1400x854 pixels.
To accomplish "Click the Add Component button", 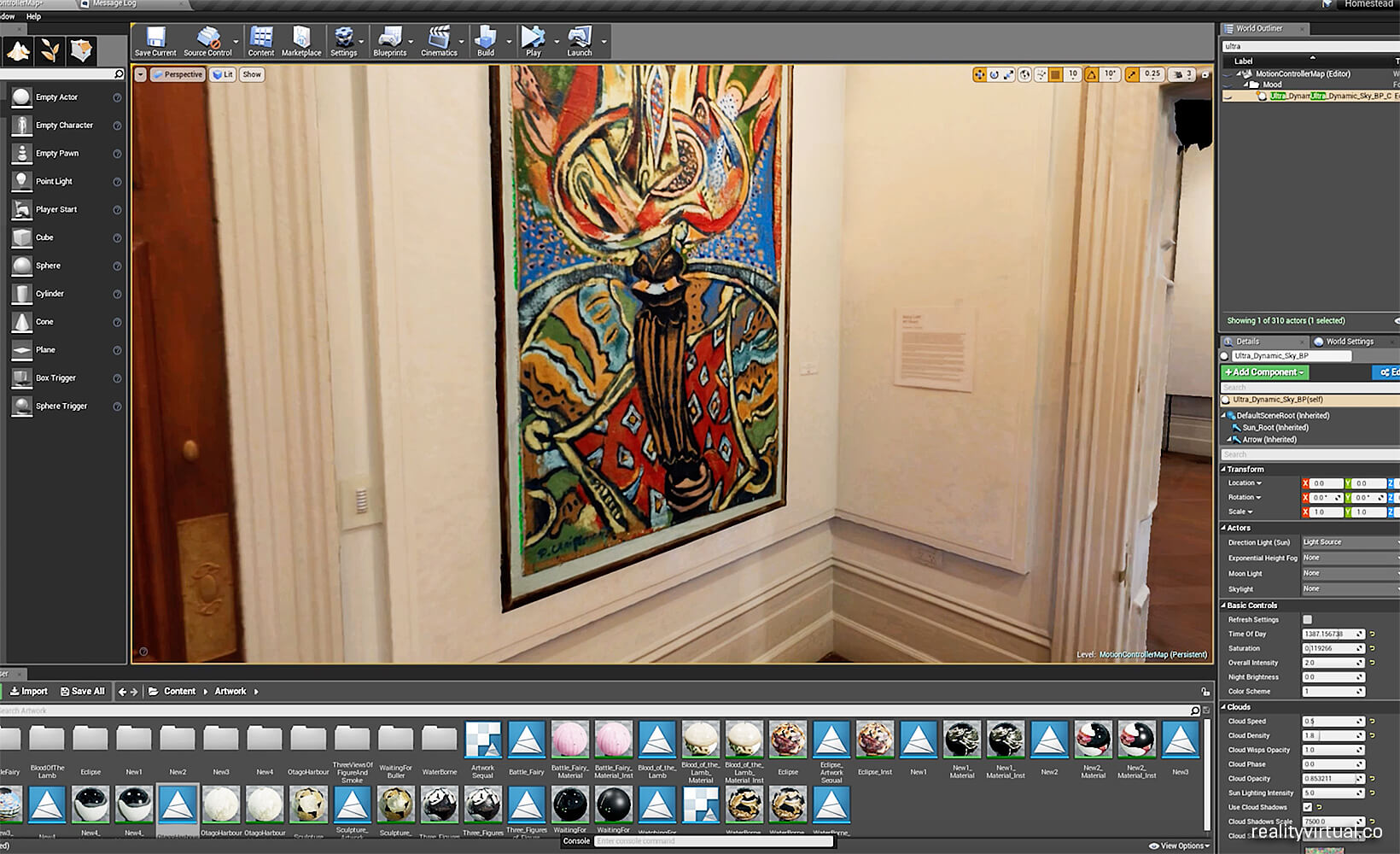I will (1263, 372).
